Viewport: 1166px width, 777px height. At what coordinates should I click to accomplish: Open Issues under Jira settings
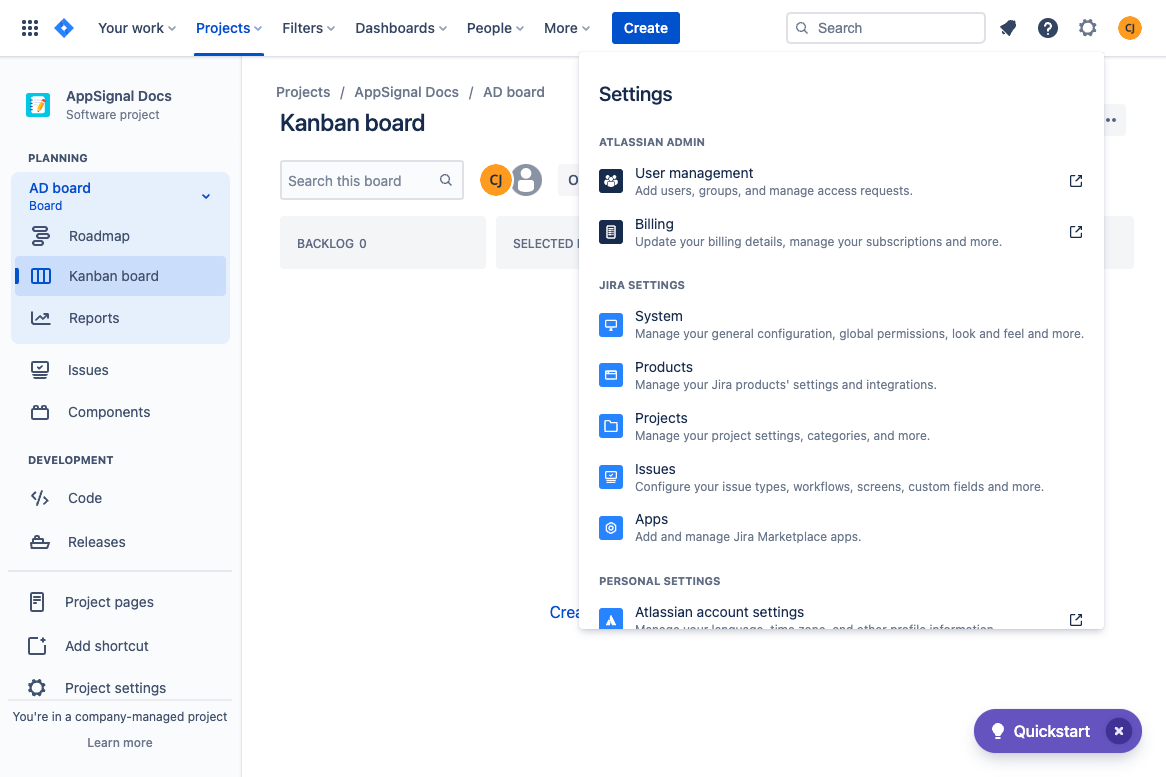pyautogui.click(x=842, y=477)
